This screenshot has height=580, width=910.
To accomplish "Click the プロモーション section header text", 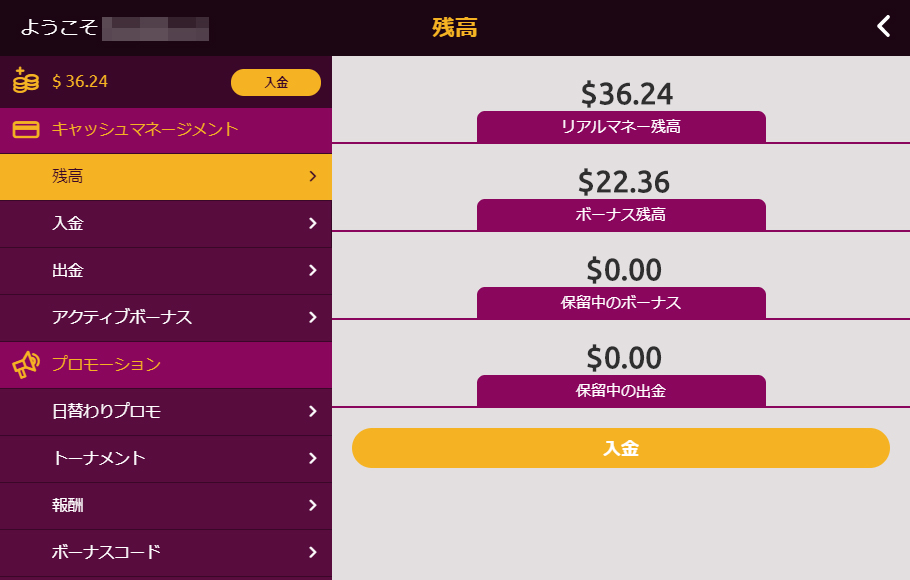I will (x=107, y=365).
